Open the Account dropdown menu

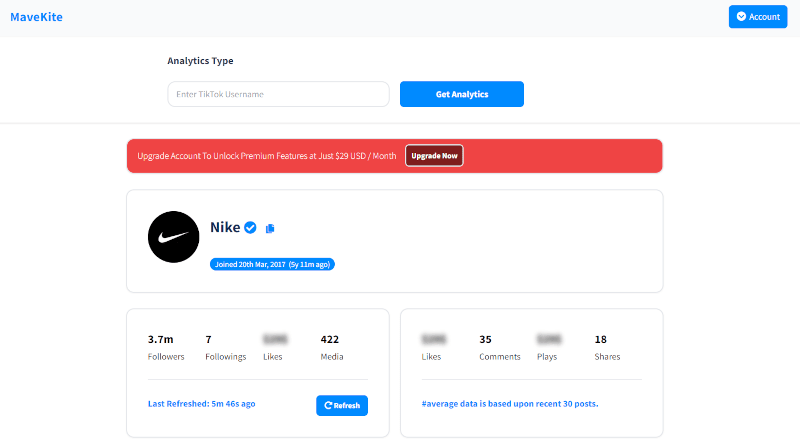[757, 17]
